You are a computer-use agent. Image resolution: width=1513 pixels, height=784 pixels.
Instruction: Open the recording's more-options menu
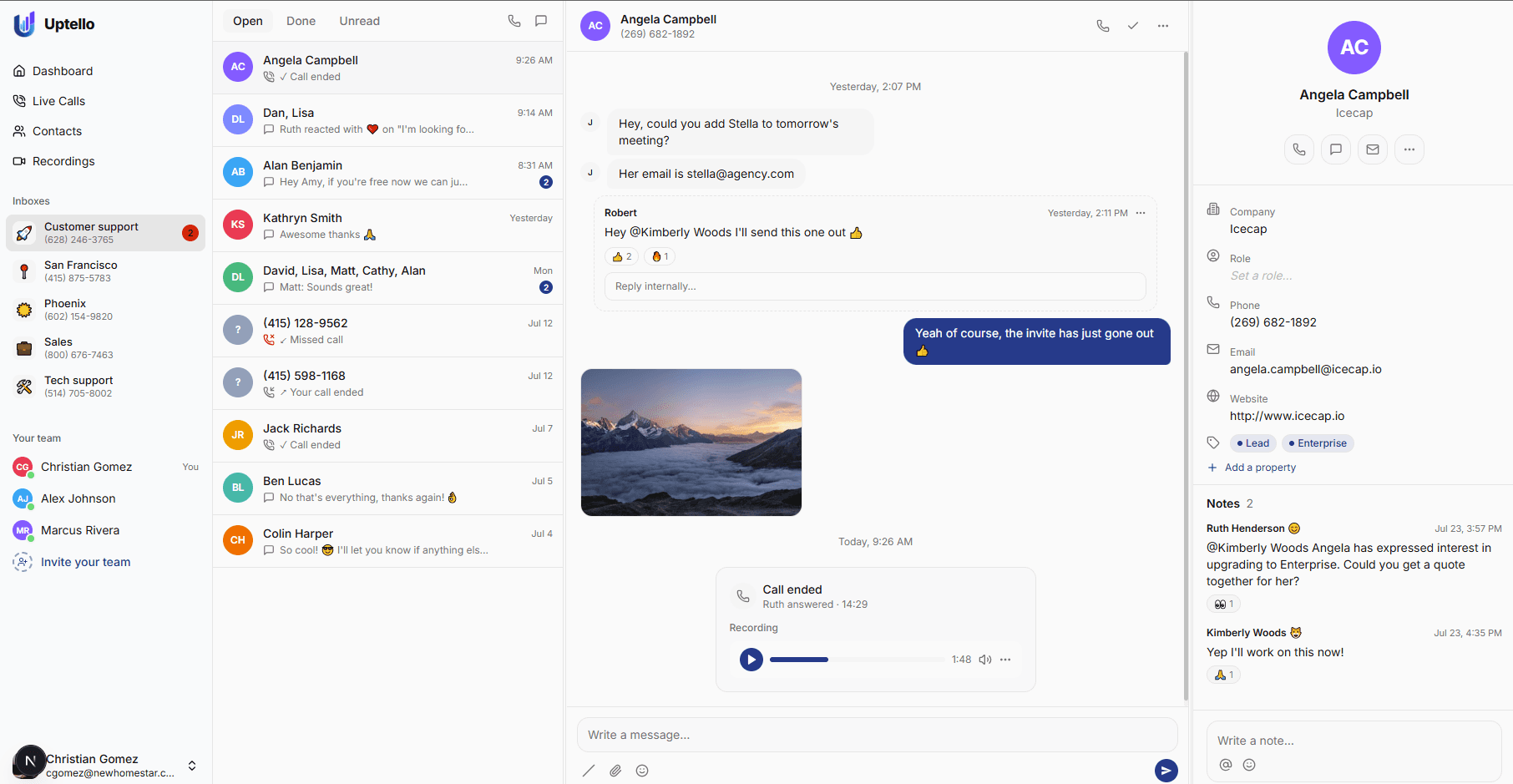1004,659
